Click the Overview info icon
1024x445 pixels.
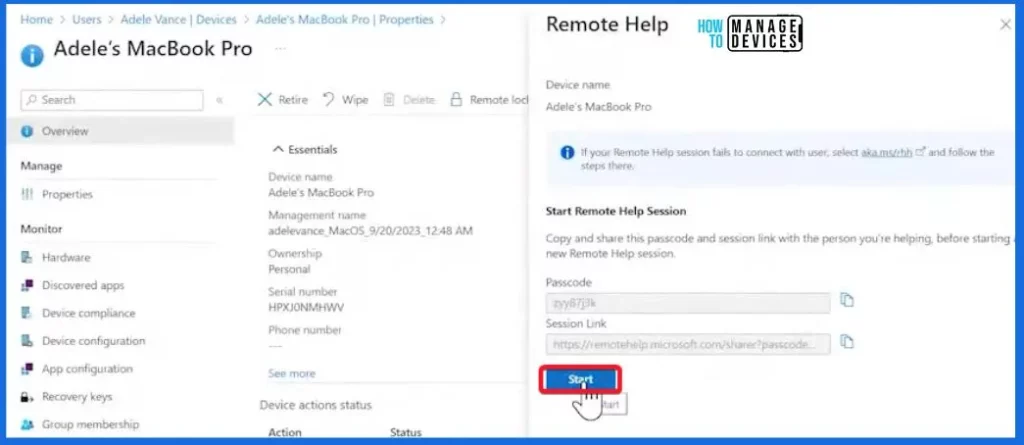click(x=27, y=131)
